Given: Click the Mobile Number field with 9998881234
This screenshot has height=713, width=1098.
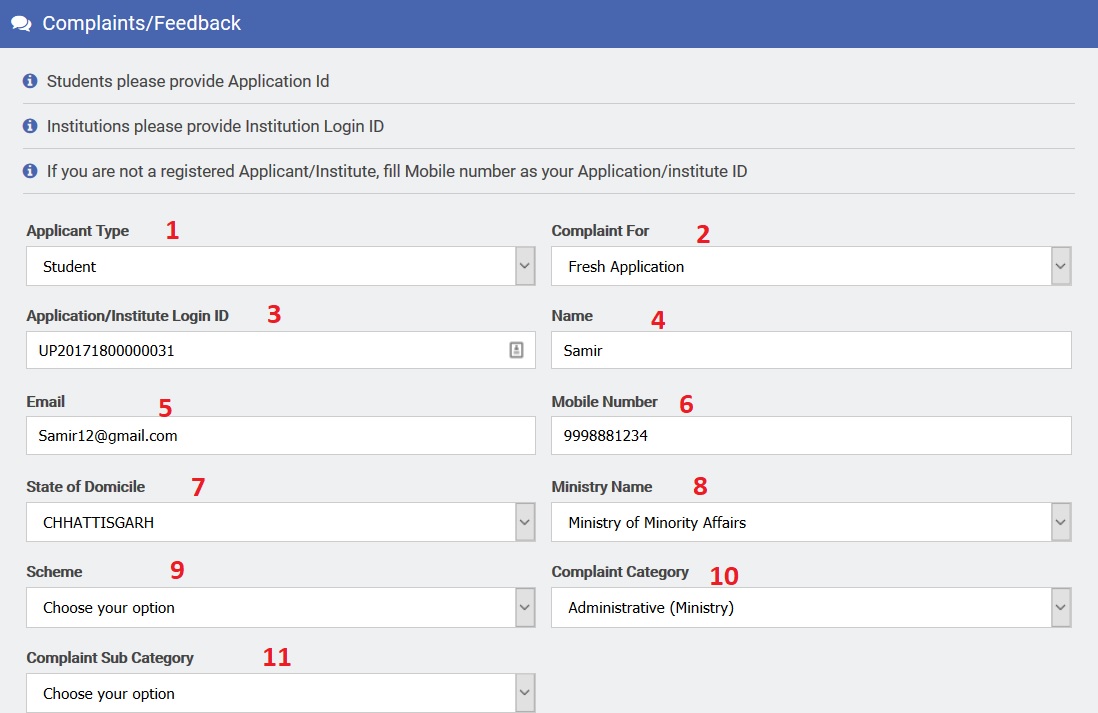Looking at the screenshot, I should pyautogui.click(x=811, y=436).
